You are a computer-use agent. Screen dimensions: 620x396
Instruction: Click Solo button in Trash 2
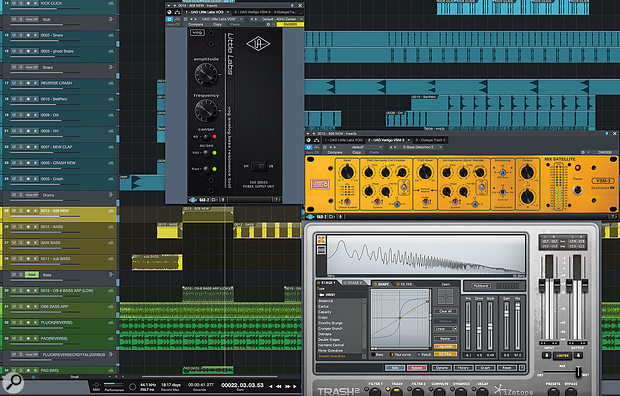pyautogui.click(x=394, y=368)
